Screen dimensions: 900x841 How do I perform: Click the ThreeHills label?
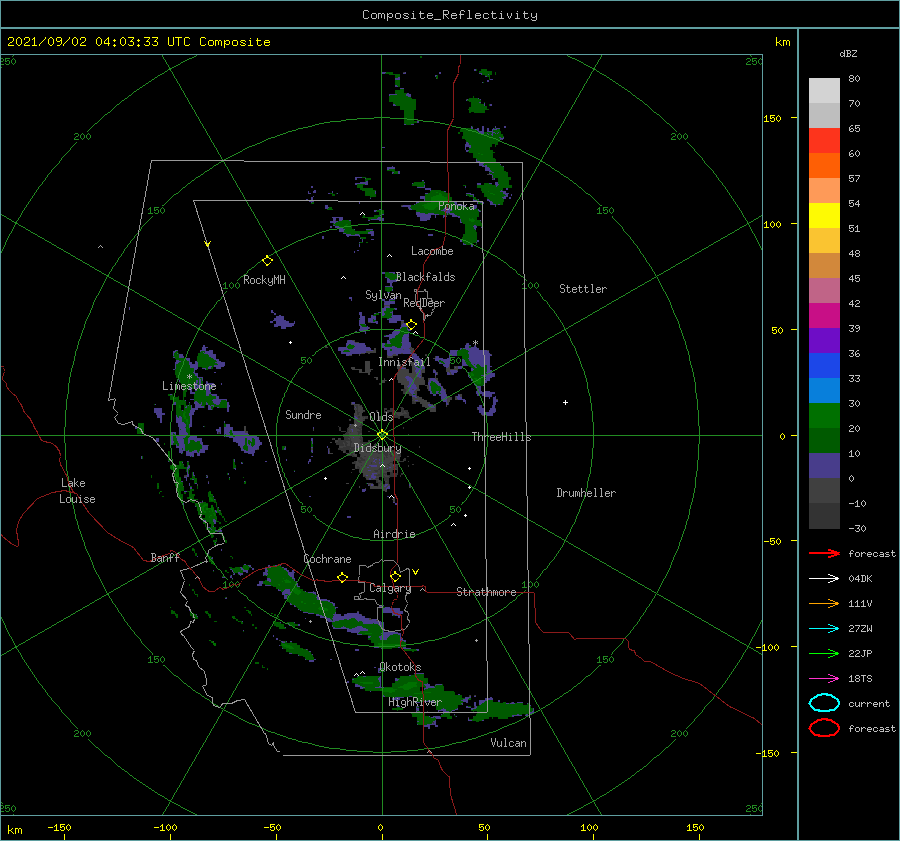point(501,437)
